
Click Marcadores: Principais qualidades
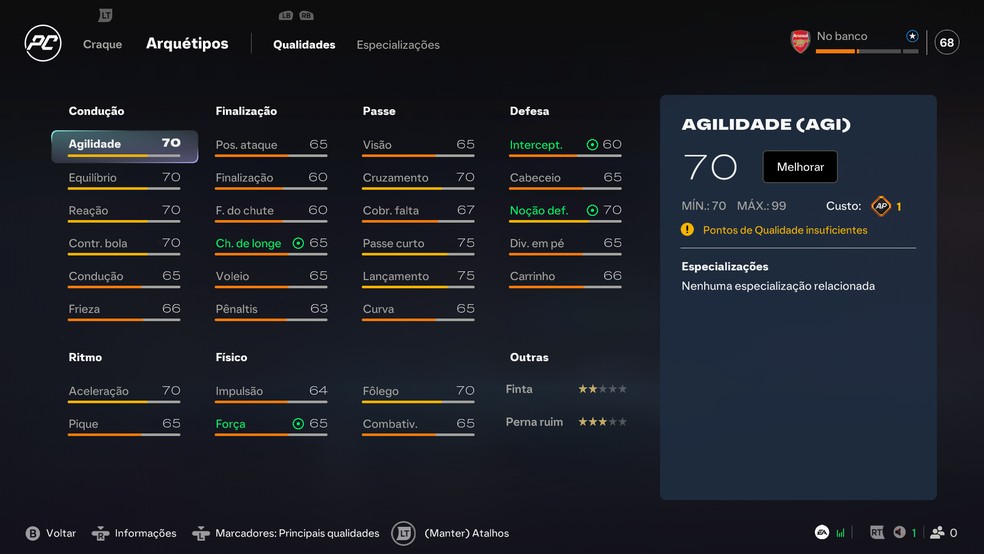pos(297,533)
